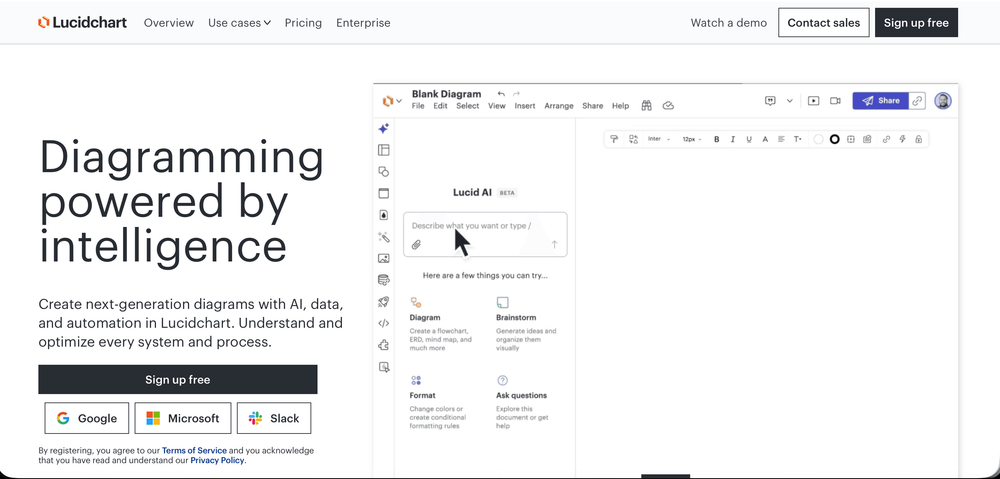This screenshot has height=479, width=1000.
Task: Toggle the lock icon in format toolbar
Action: pos(918,139)
